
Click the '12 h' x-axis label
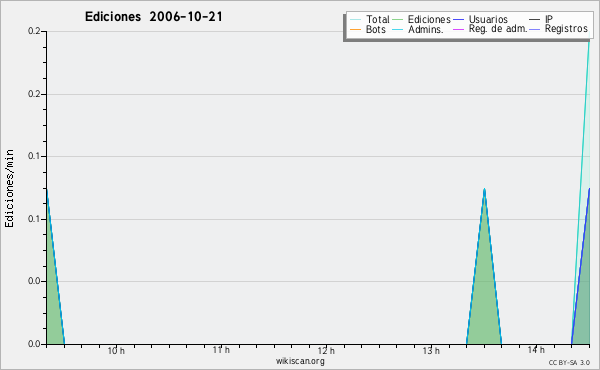326,350
